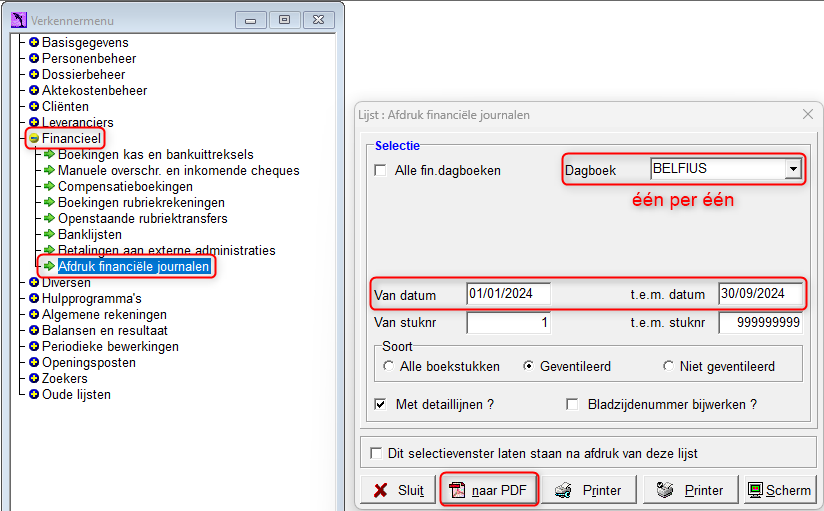Click the Scherm button
This screenshot has width=824, height=511.
pyautogui.click(x=780, y=490)
